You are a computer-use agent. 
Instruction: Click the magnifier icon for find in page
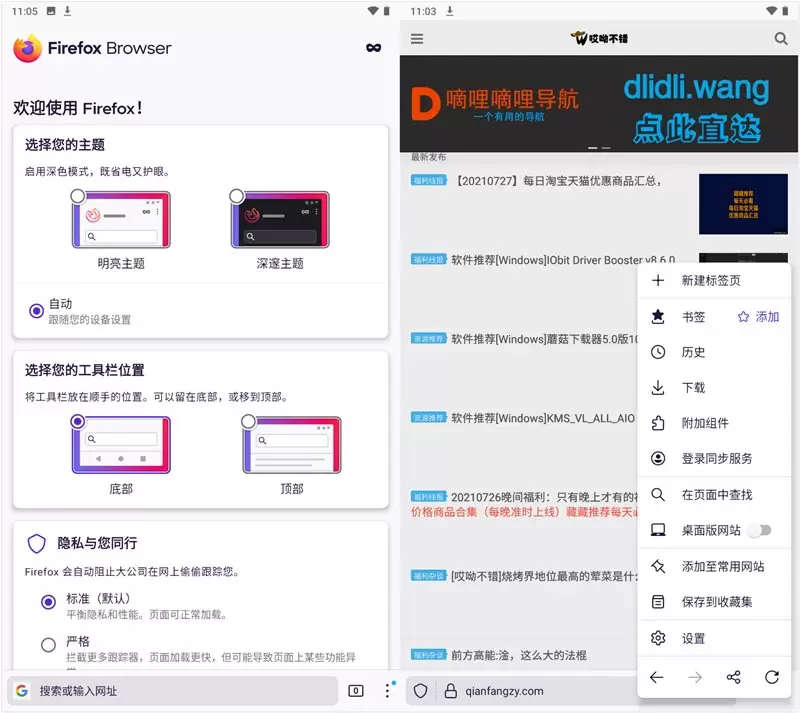[x=658, y=495]
